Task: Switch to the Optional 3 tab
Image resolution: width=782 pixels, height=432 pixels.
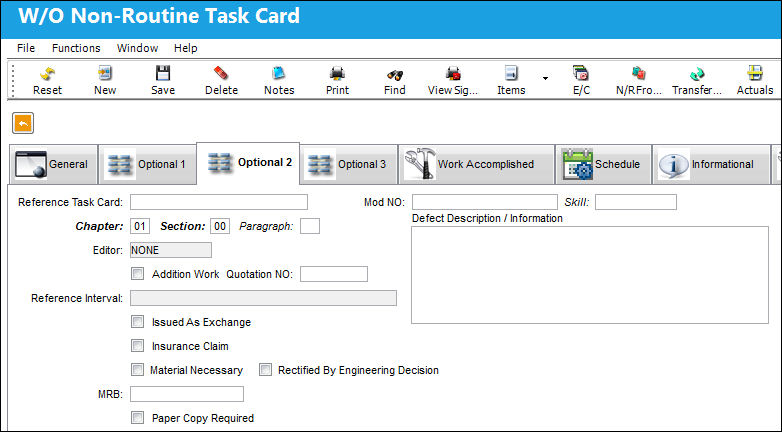Action: point(349,164)
